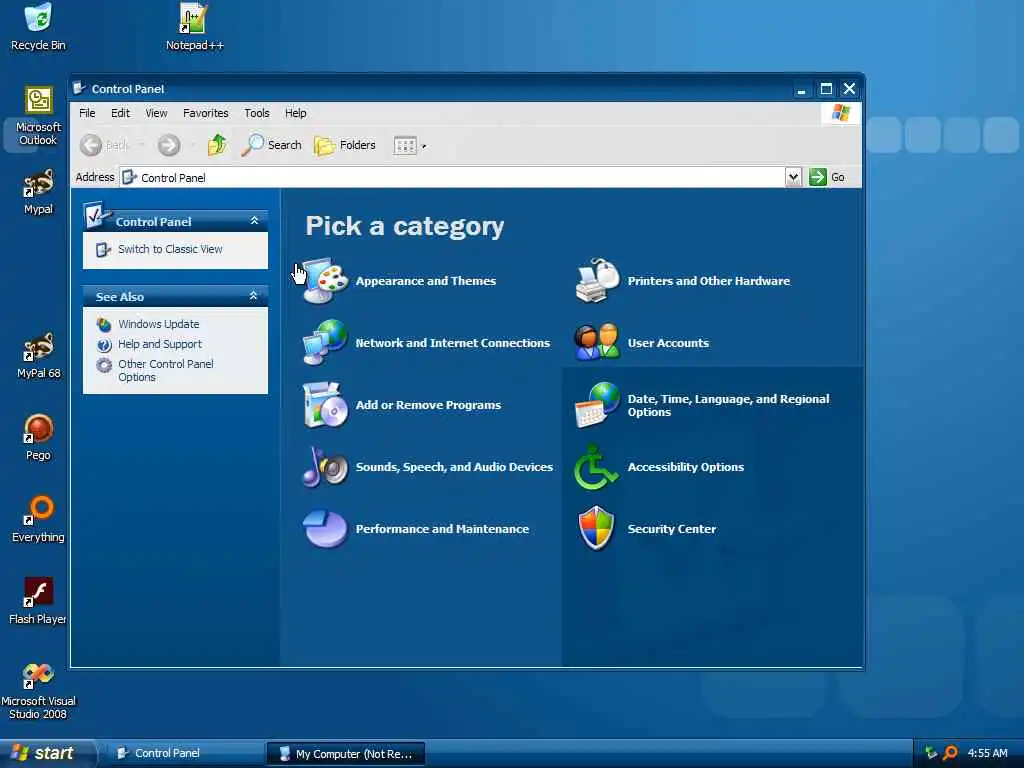
Task: Click Control Panel taskbar button
Action: tap(184, 754)
